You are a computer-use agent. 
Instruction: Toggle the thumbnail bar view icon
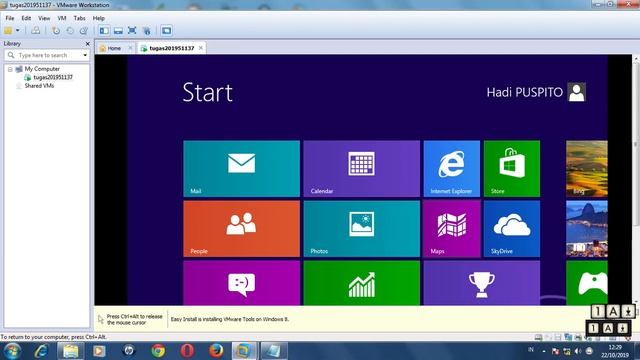click(x=118, y=31)
